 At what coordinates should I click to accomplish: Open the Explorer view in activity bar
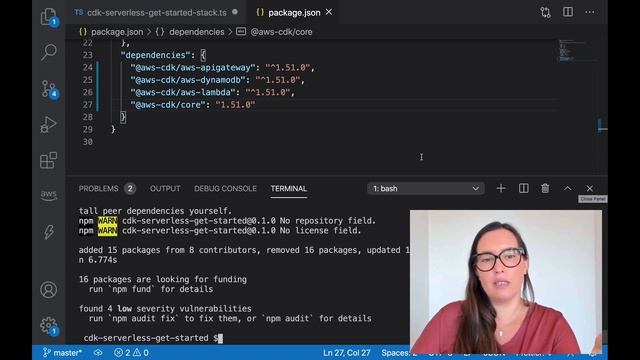coord(49,17)
